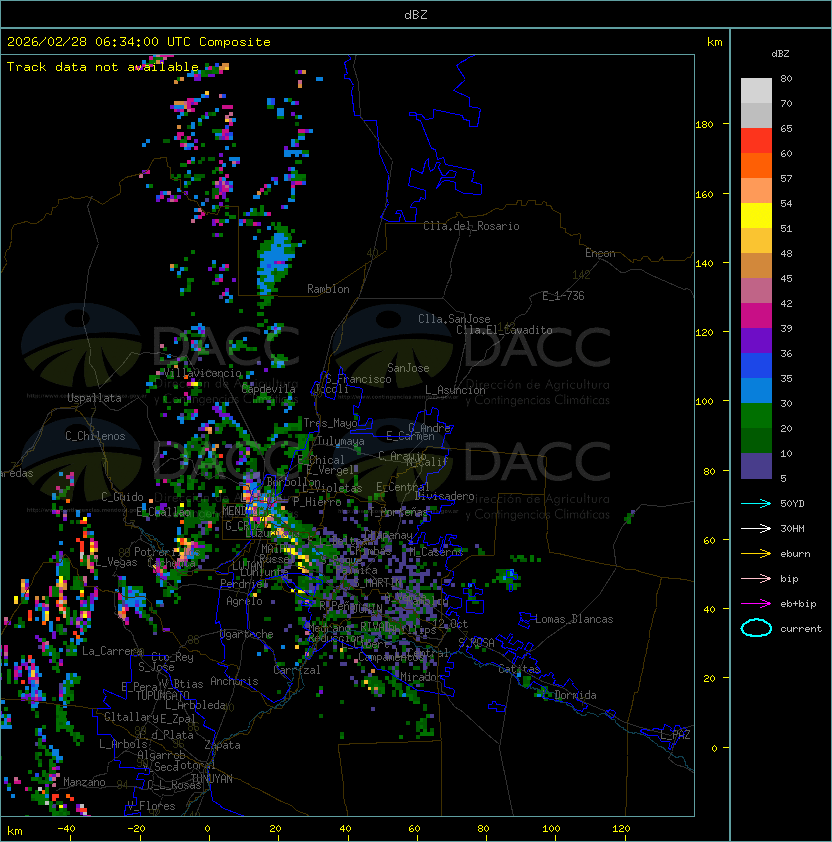832x842 pixels.
Task: Pick the sky blue legend swatch
Action: tap(756, 390)
